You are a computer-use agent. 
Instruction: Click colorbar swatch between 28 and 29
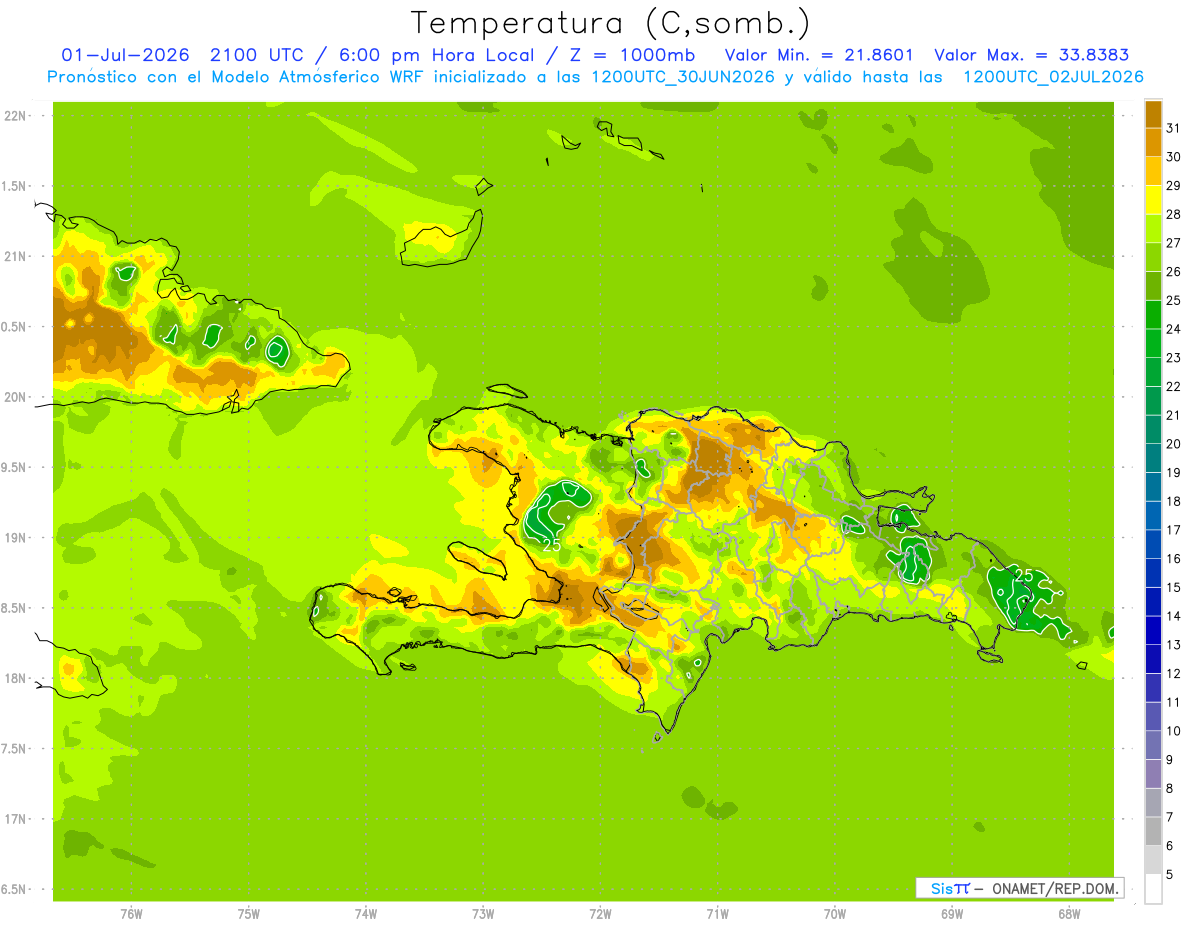[1153, 200]
